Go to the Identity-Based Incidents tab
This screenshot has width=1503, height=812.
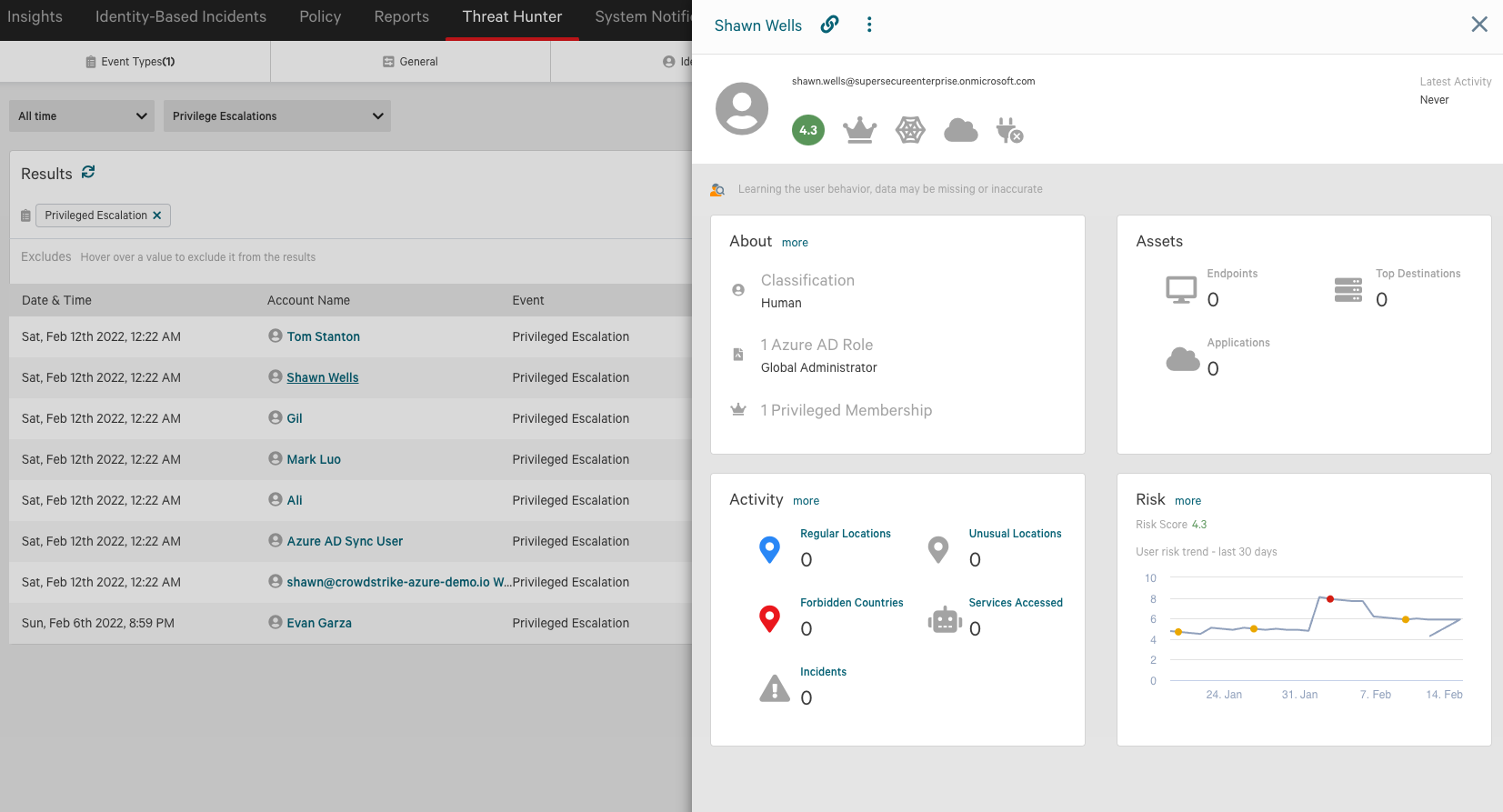pos(181,16)
